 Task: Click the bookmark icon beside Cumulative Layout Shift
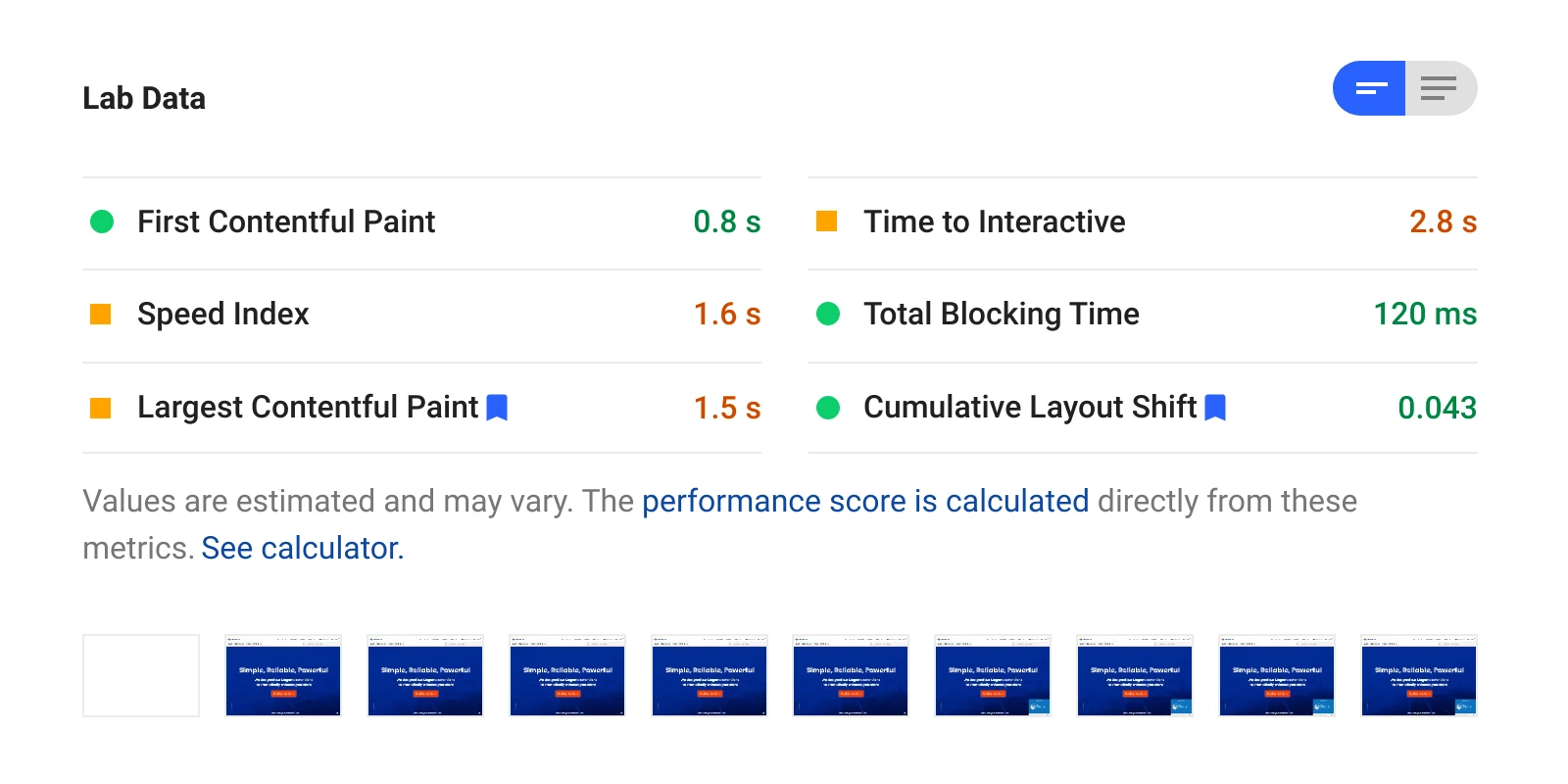point(1215,407)
